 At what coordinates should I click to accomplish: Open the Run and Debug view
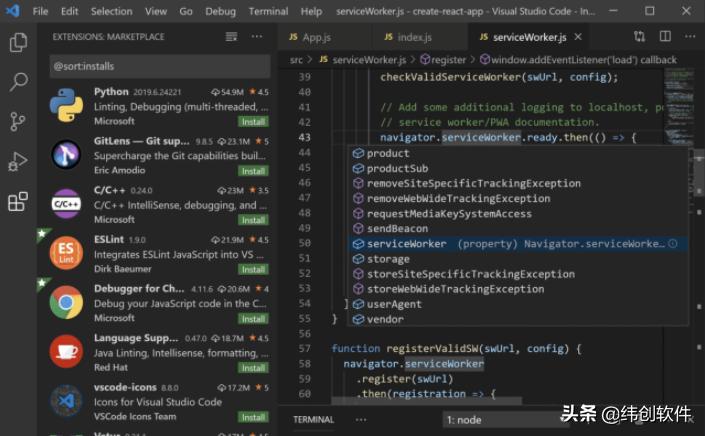18,162
